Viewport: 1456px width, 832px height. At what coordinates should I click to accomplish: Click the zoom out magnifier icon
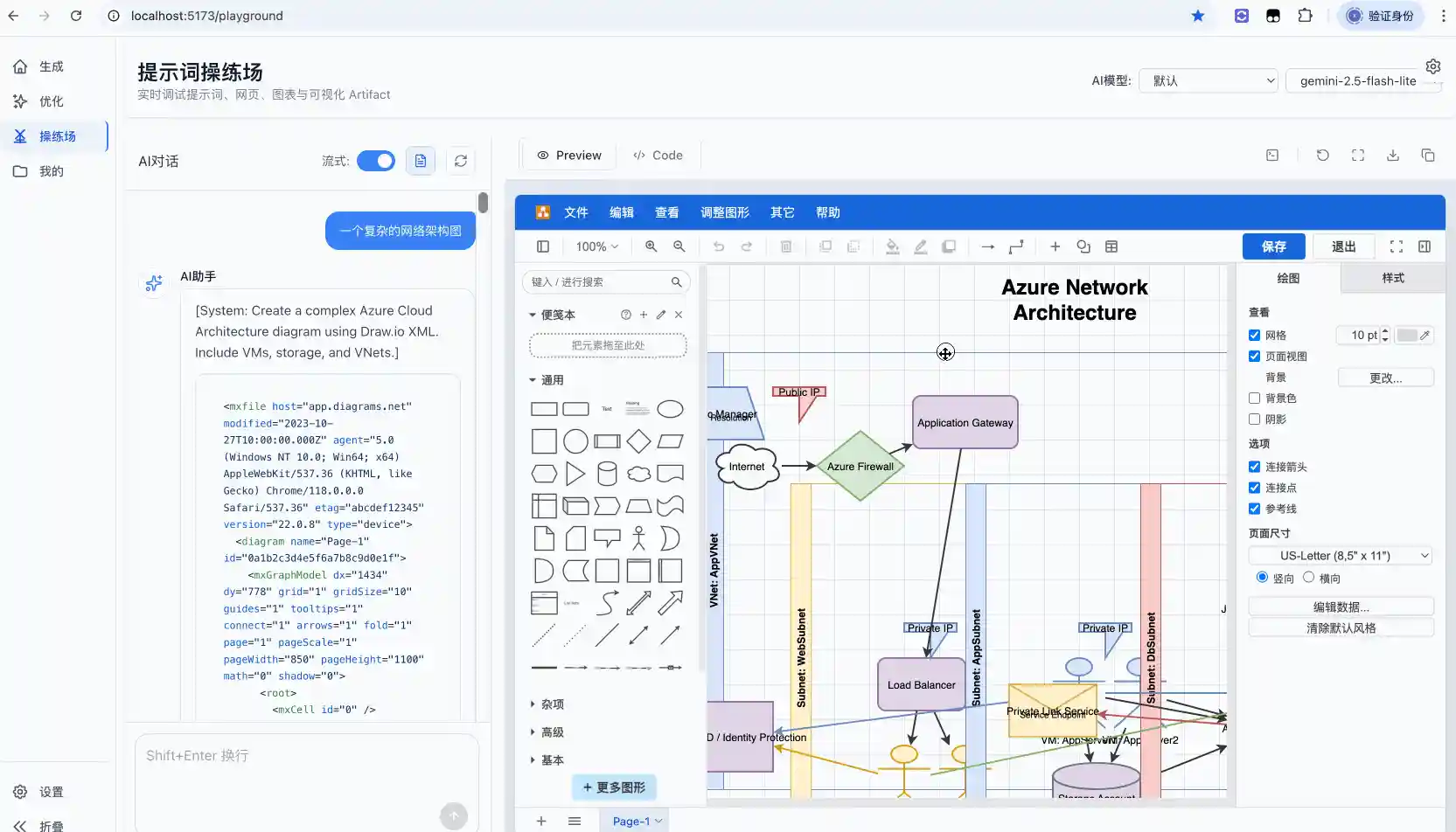pos(679,246)
